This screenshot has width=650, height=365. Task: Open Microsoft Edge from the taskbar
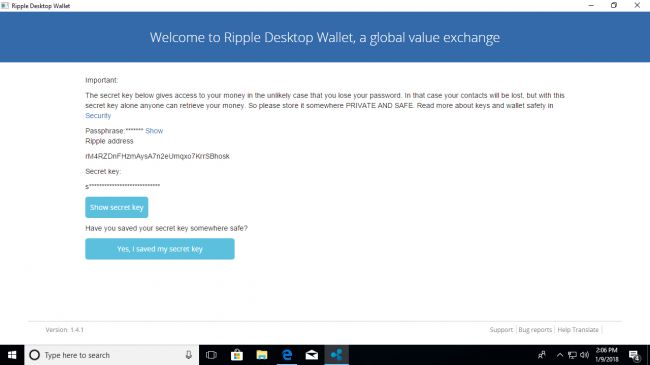point(287,355)
